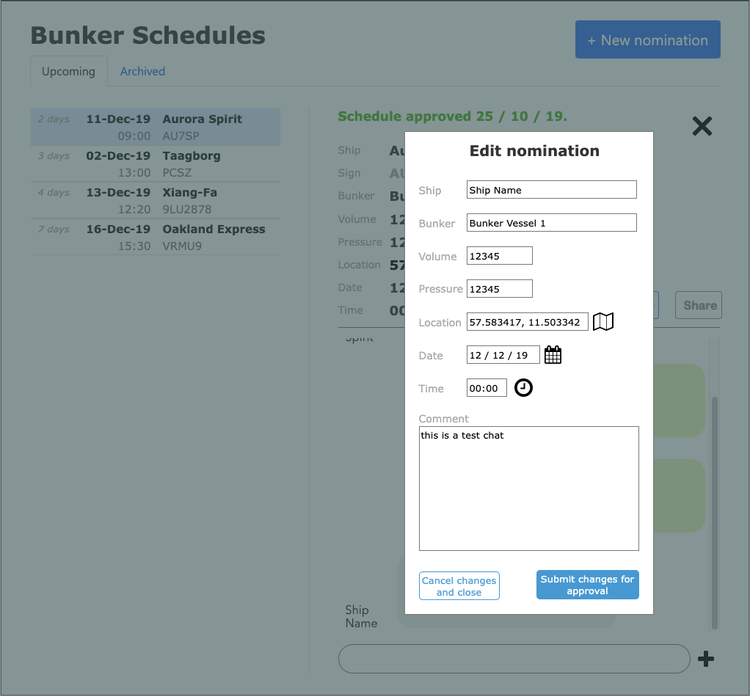This screenshot has width=750, height=696.
Task: Select the Oakland Express schedule row
Action: pyautogui.click(x=155, y=237)
